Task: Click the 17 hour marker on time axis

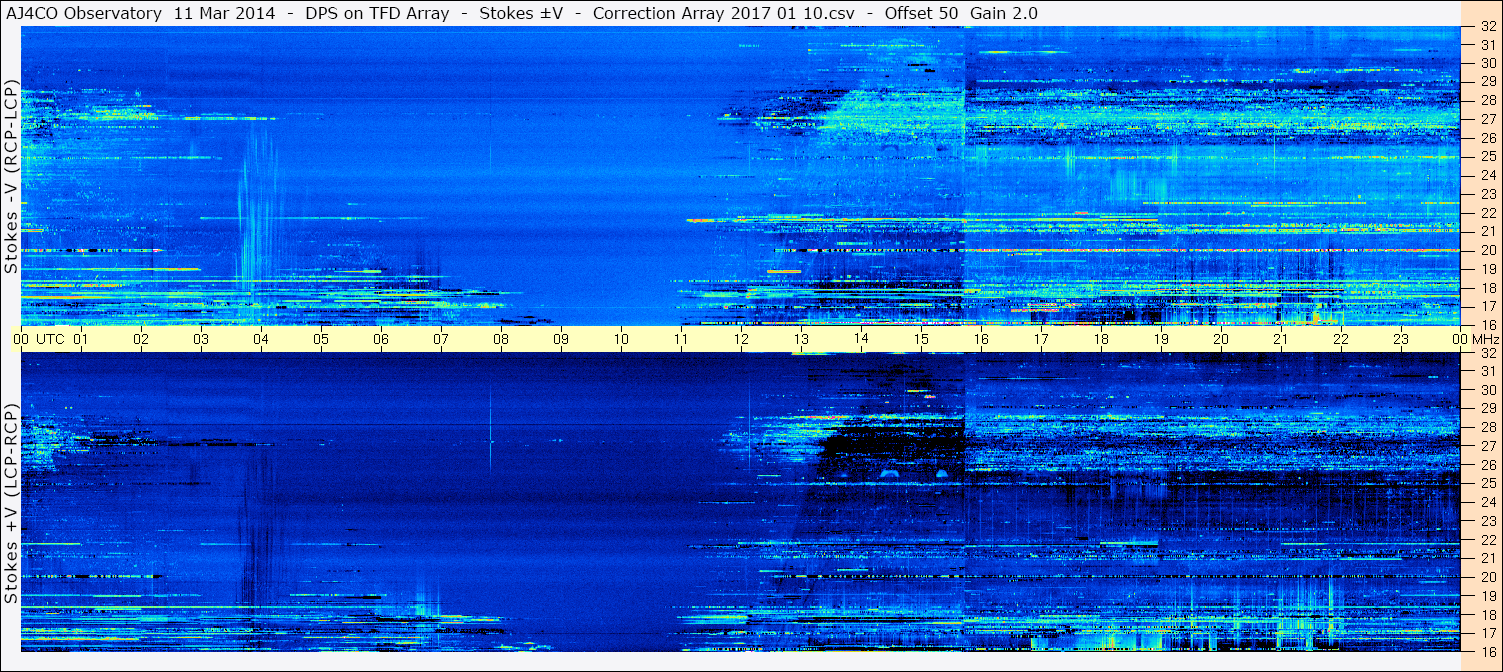Action: [x=1041, y=339]
